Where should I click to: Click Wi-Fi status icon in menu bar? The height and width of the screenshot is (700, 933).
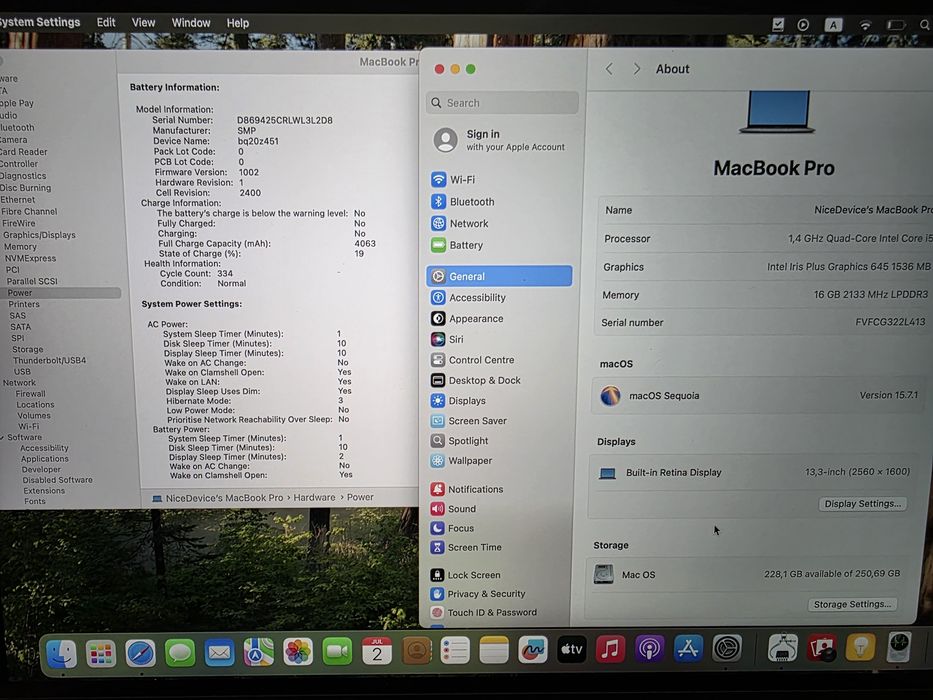click(865, 24)
